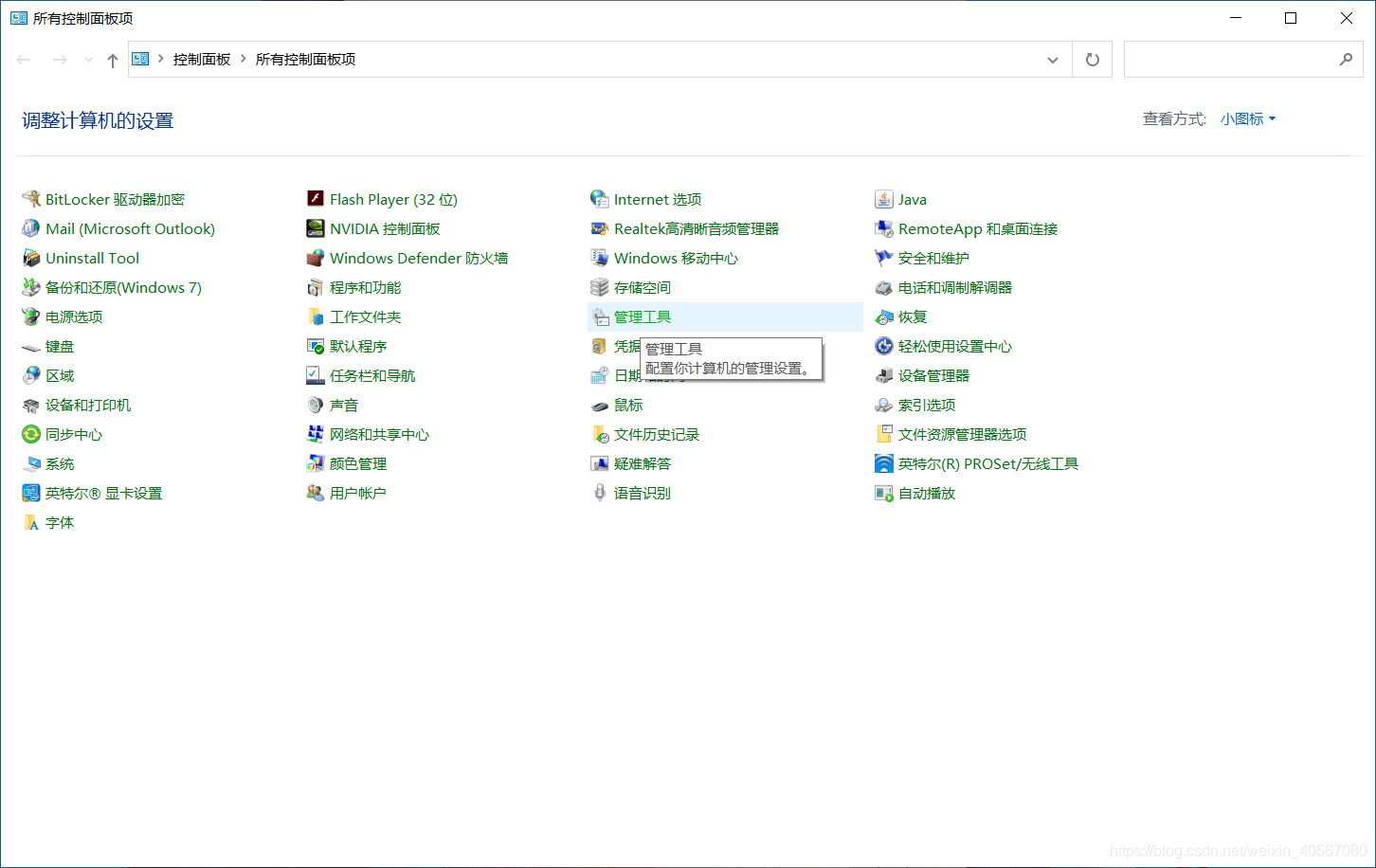Click the control panel search box
1376x868 pixels.
tap(1243, 60)
